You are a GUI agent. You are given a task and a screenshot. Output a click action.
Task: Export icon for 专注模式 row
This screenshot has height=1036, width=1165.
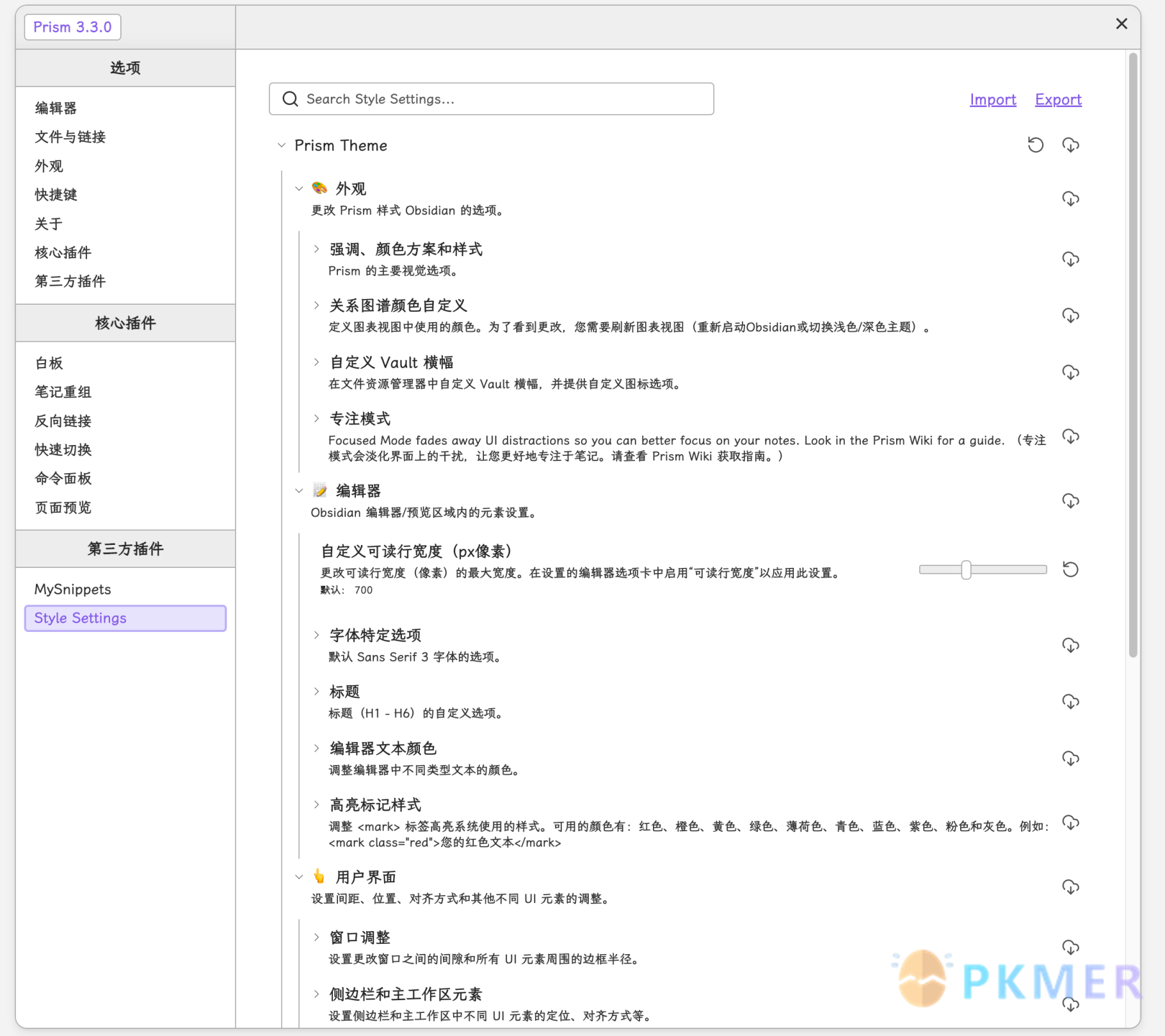(x=1070, y=437)
